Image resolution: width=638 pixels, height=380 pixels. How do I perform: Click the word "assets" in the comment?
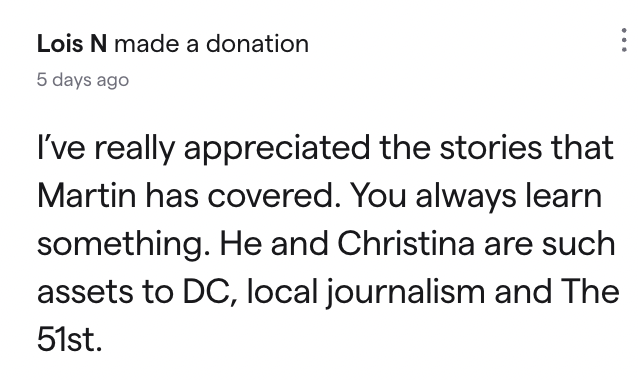pyautogui.click(x=85, y=293)
